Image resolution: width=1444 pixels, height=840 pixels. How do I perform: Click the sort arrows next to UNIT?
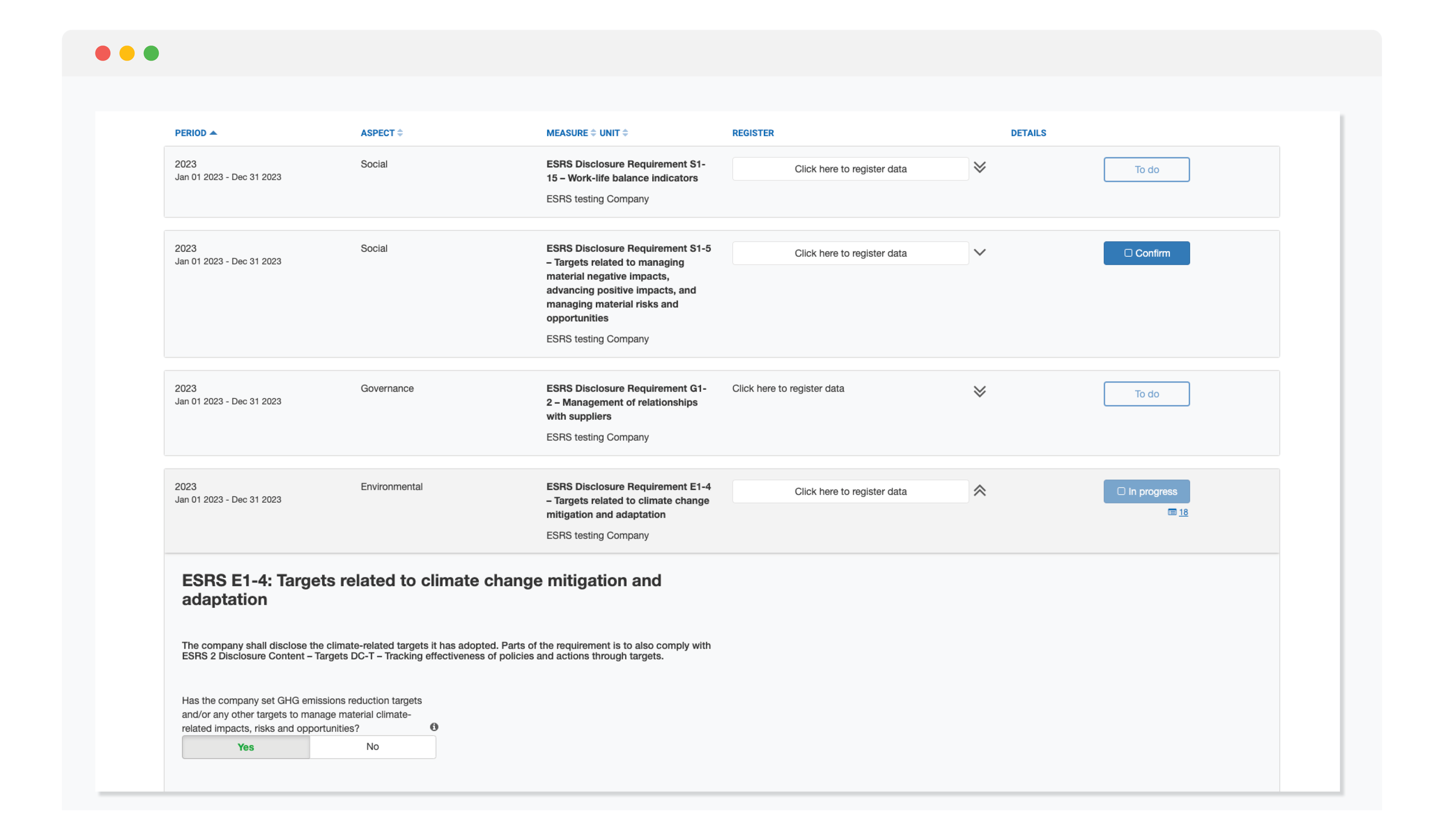625,132
